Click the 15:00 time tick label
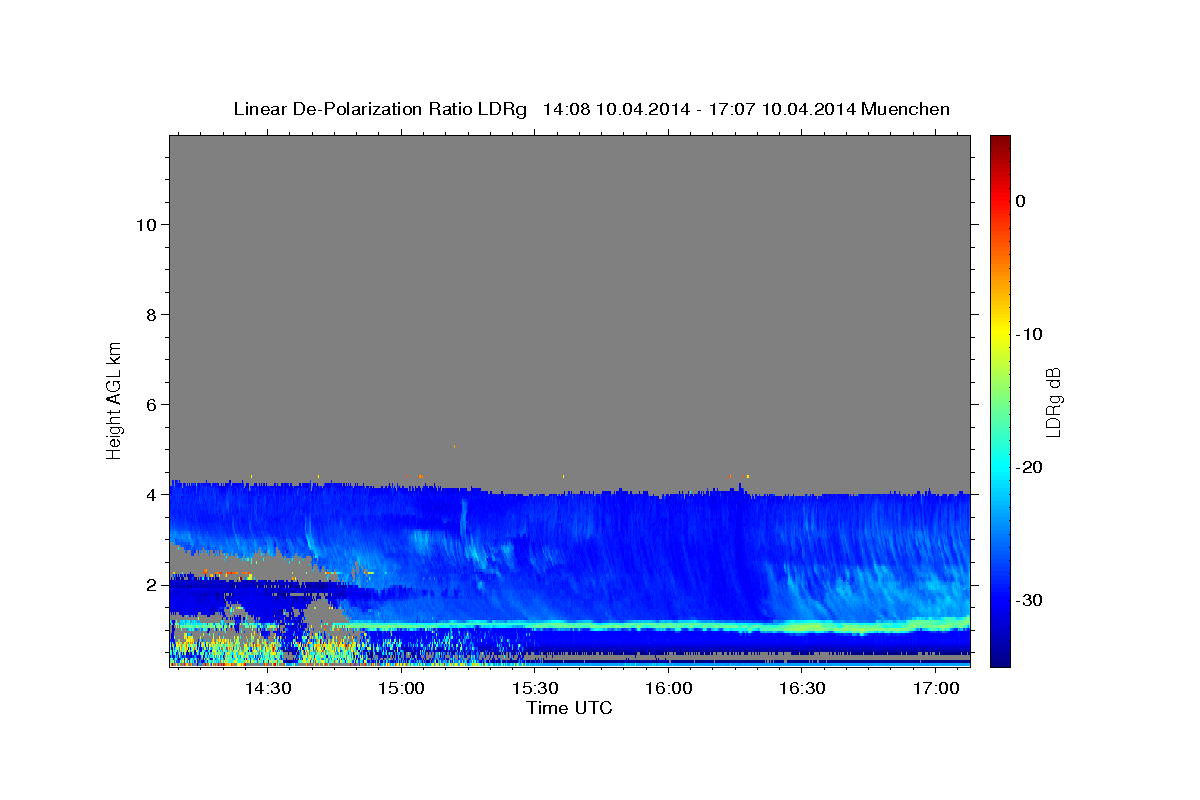Screen dimensions: 1200x800 coord(402,689)
